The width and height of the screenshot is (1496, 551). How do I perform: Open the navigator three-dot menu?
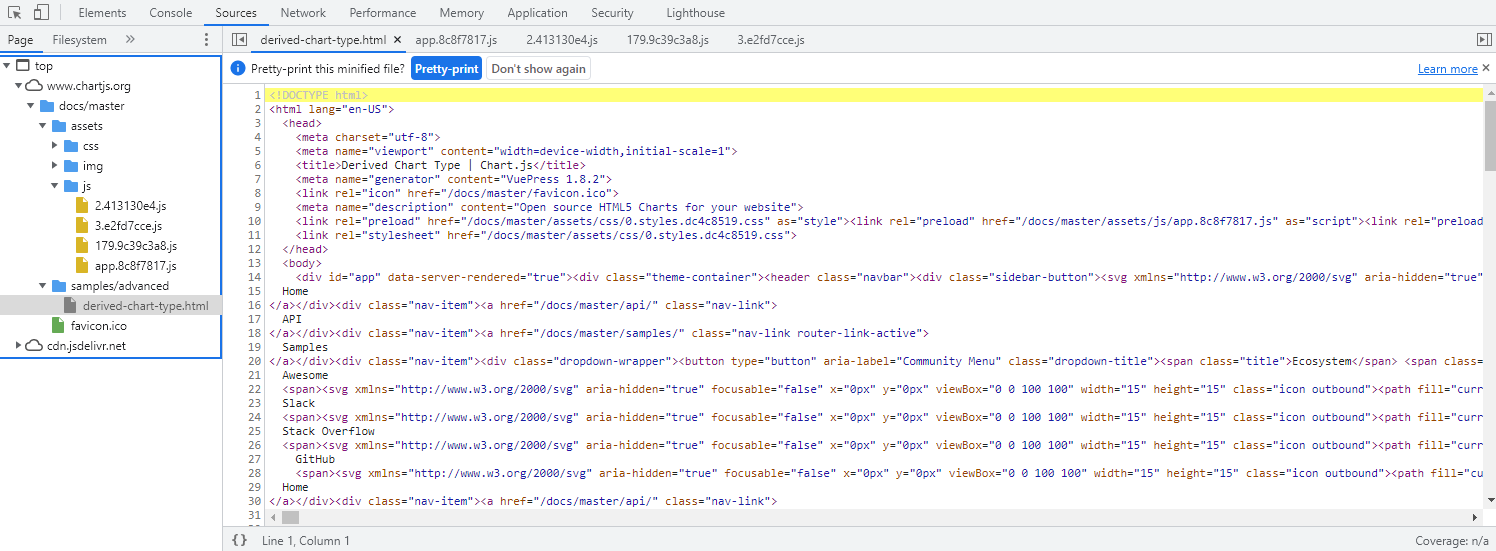tap(207, 40)
